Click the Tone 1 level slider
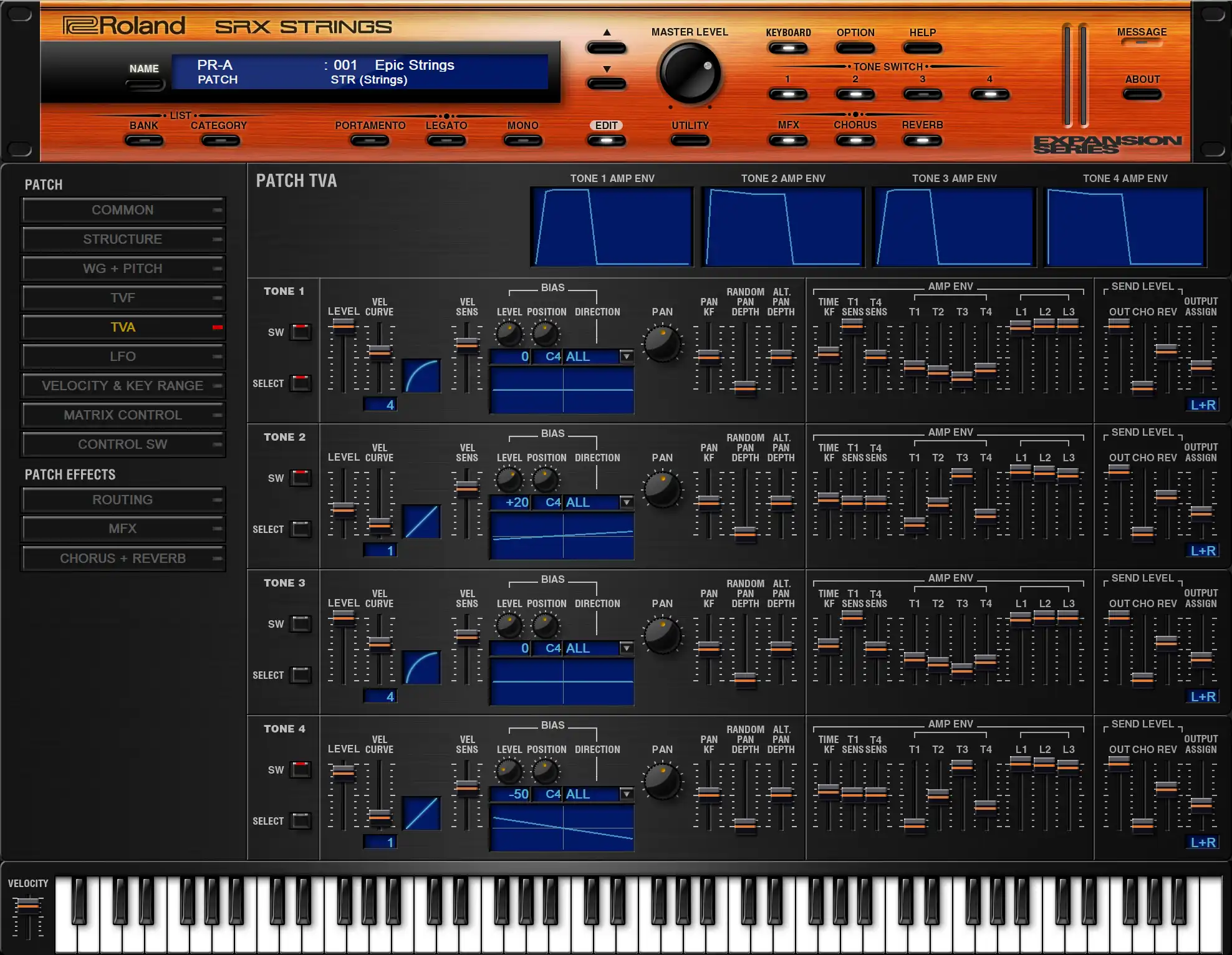 click(x=343, y=327)
